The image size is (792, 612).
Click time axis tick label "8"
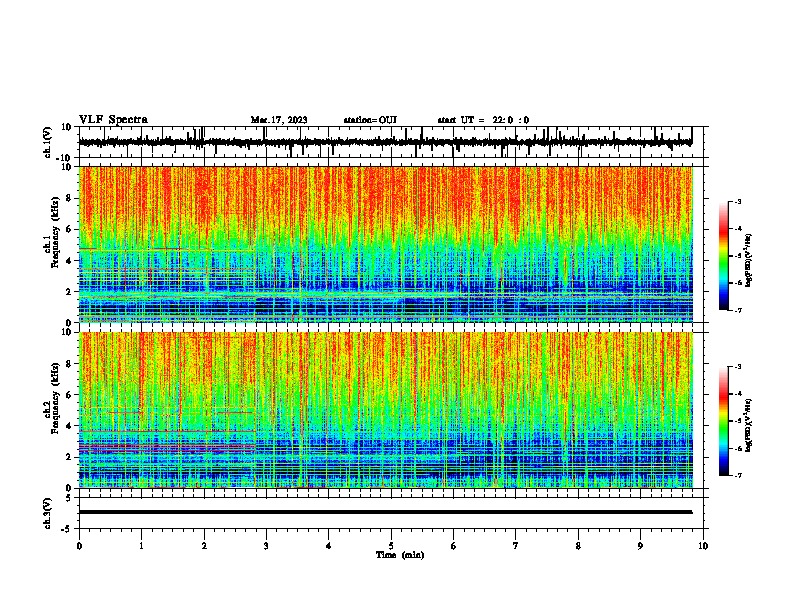578,546
